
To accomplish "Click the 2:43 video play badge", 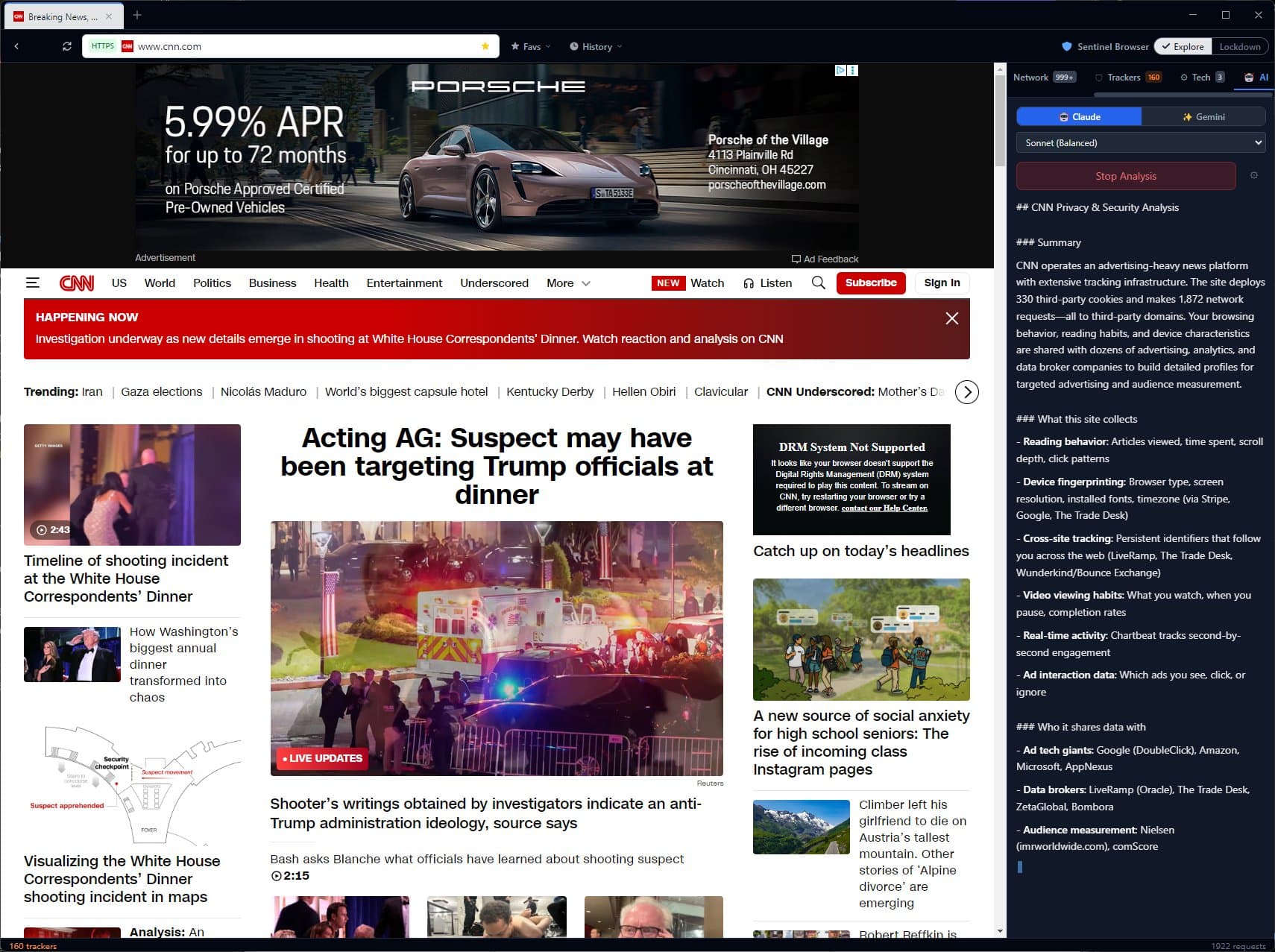I will coord(53,529).
